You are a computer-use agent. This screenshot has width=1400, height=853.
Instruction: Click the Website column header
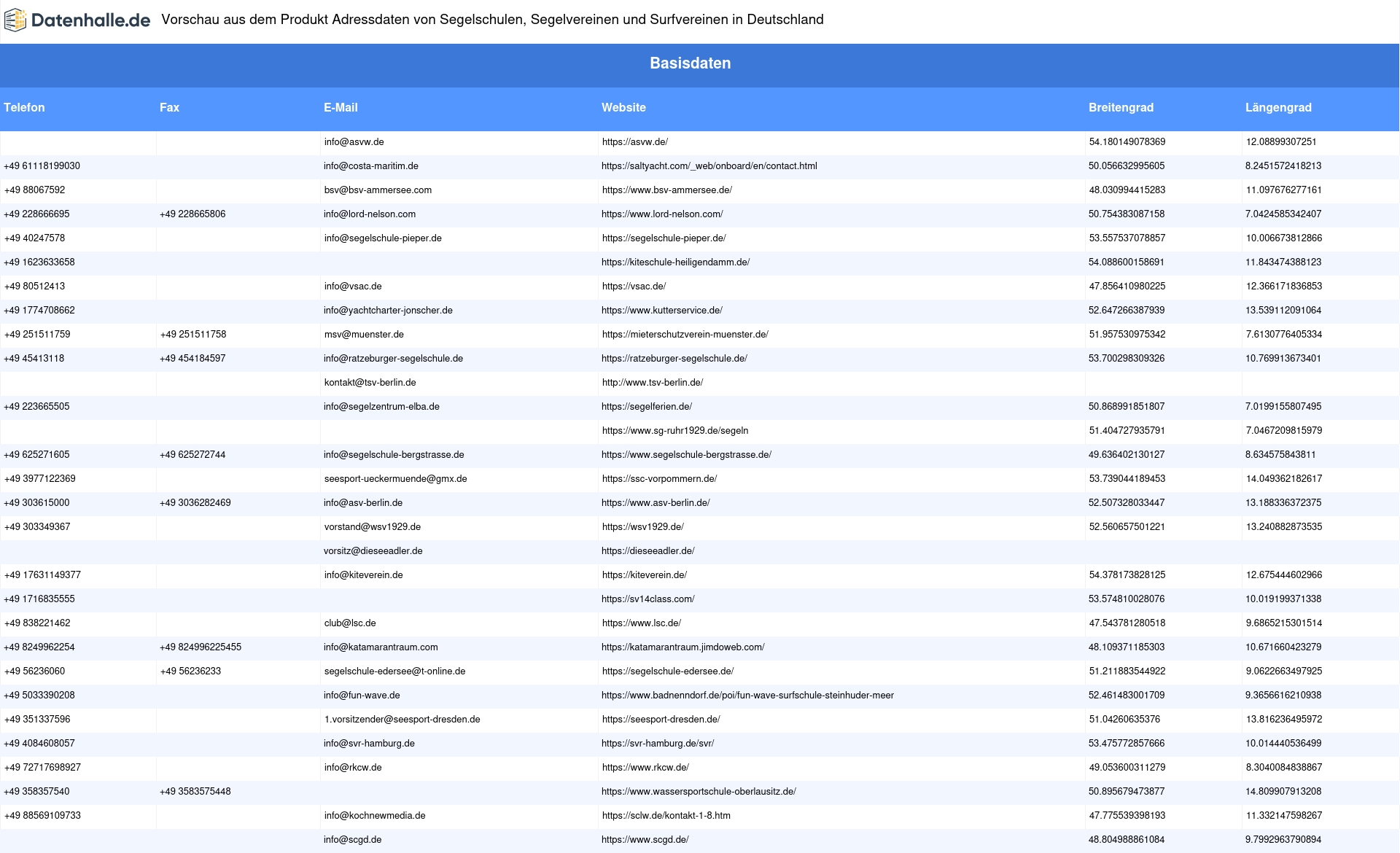(623, 107)
